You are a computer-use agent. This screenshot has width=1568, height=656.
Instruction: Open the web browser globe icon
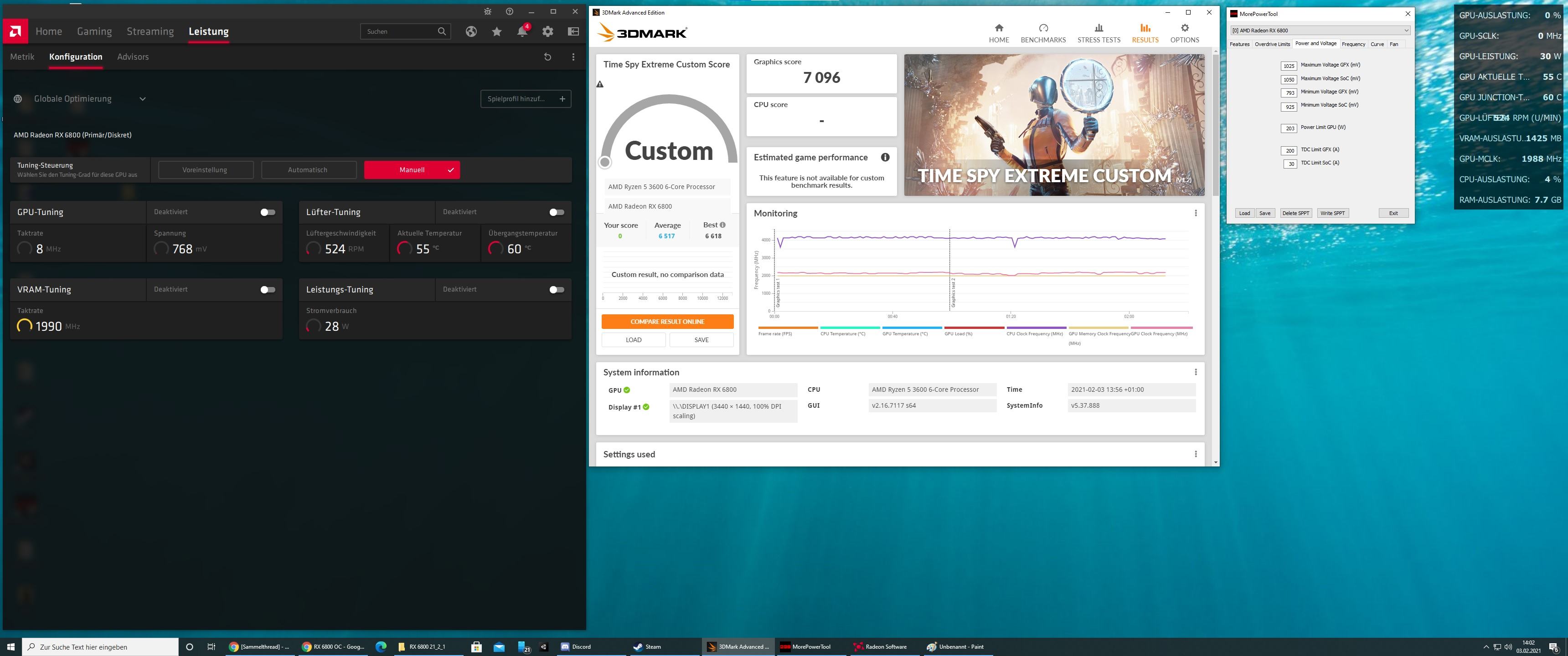pyautogui.click(x=471, y=31)
